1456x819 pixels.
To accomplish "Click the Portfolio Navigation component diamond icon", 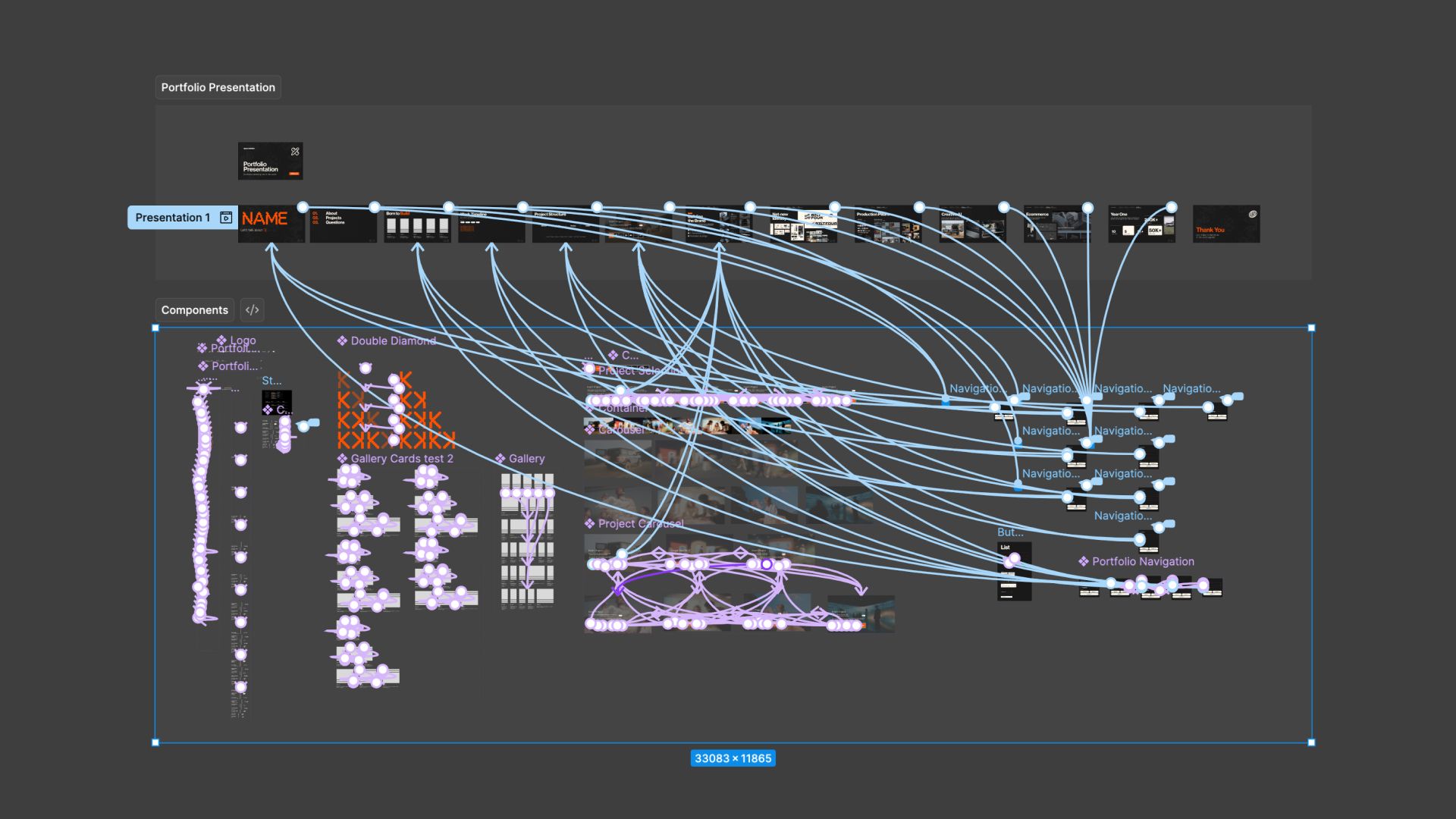I will coord(1084,562).
